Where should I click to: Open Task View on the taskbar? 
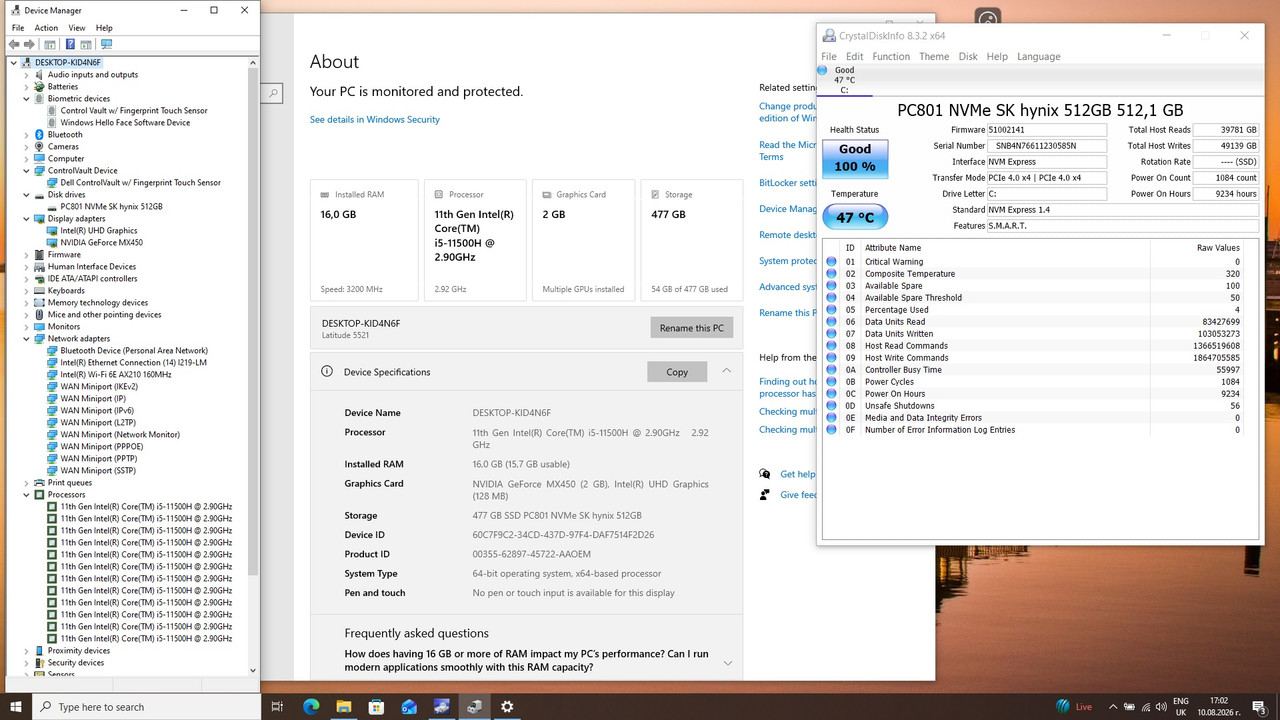point(278,707)
